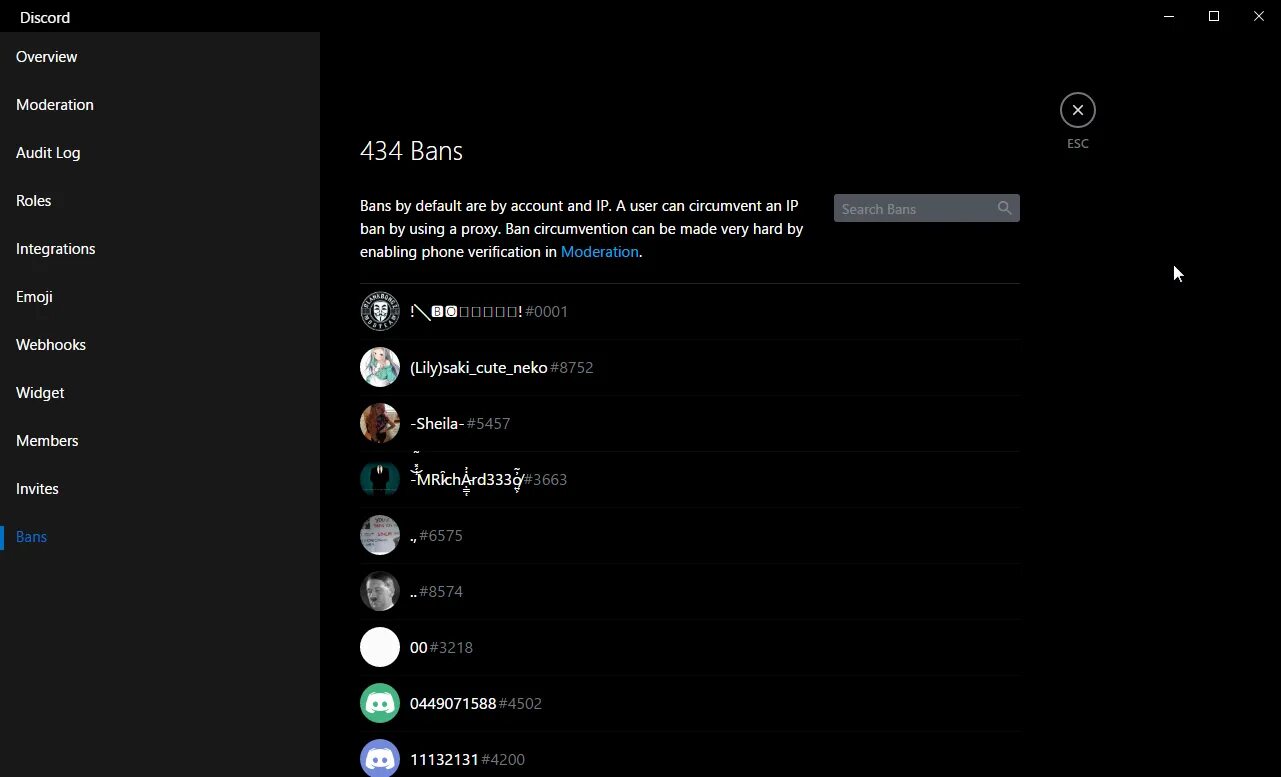Open the Moderation link in ban description
This screenshot has width=1281, height=777.
(600, 252)
